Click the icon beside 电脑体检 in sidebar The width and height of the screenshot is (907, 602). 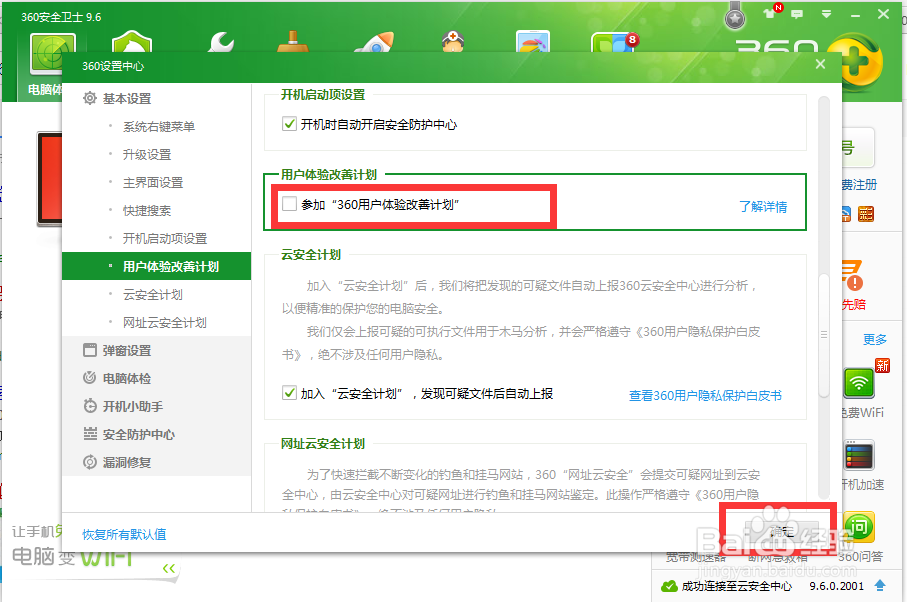click(x=90, y=378)
